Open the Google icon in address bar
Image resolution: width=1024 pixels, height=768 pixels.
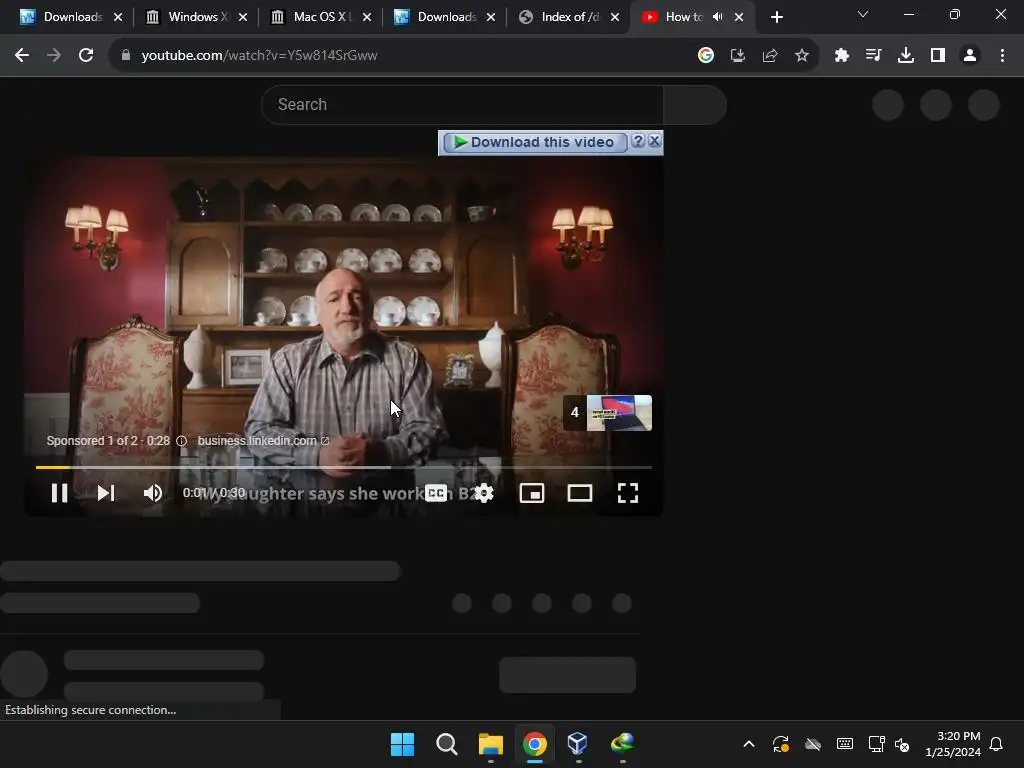[705, 56]
